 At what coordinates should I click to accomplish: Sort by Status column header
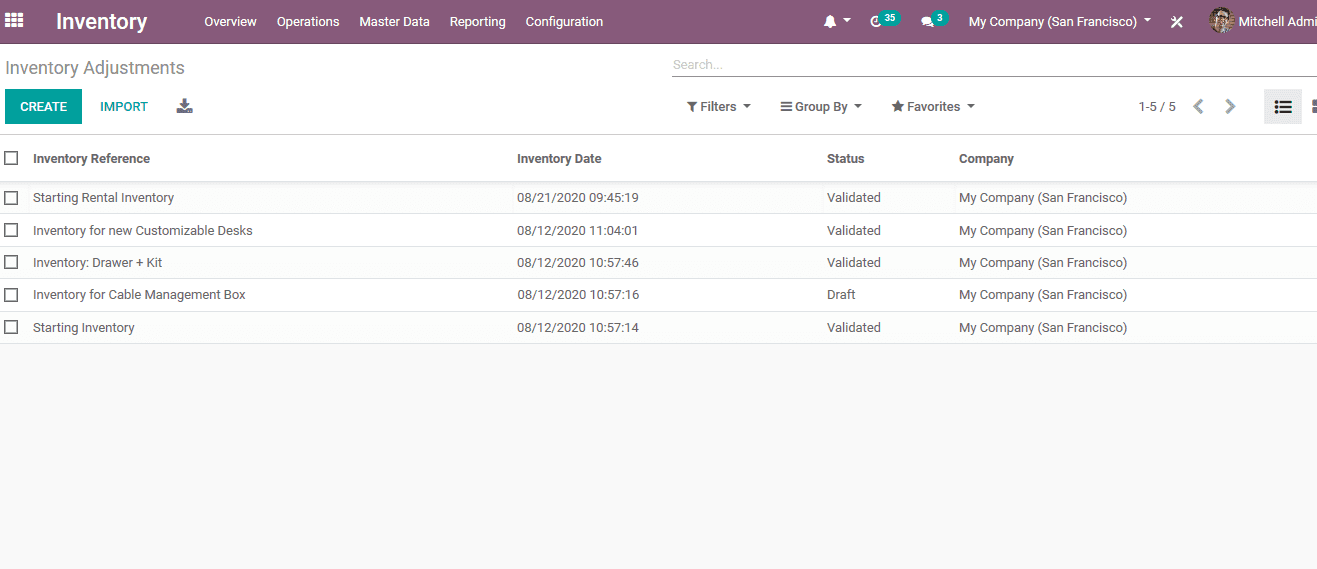tap(845, 158)
